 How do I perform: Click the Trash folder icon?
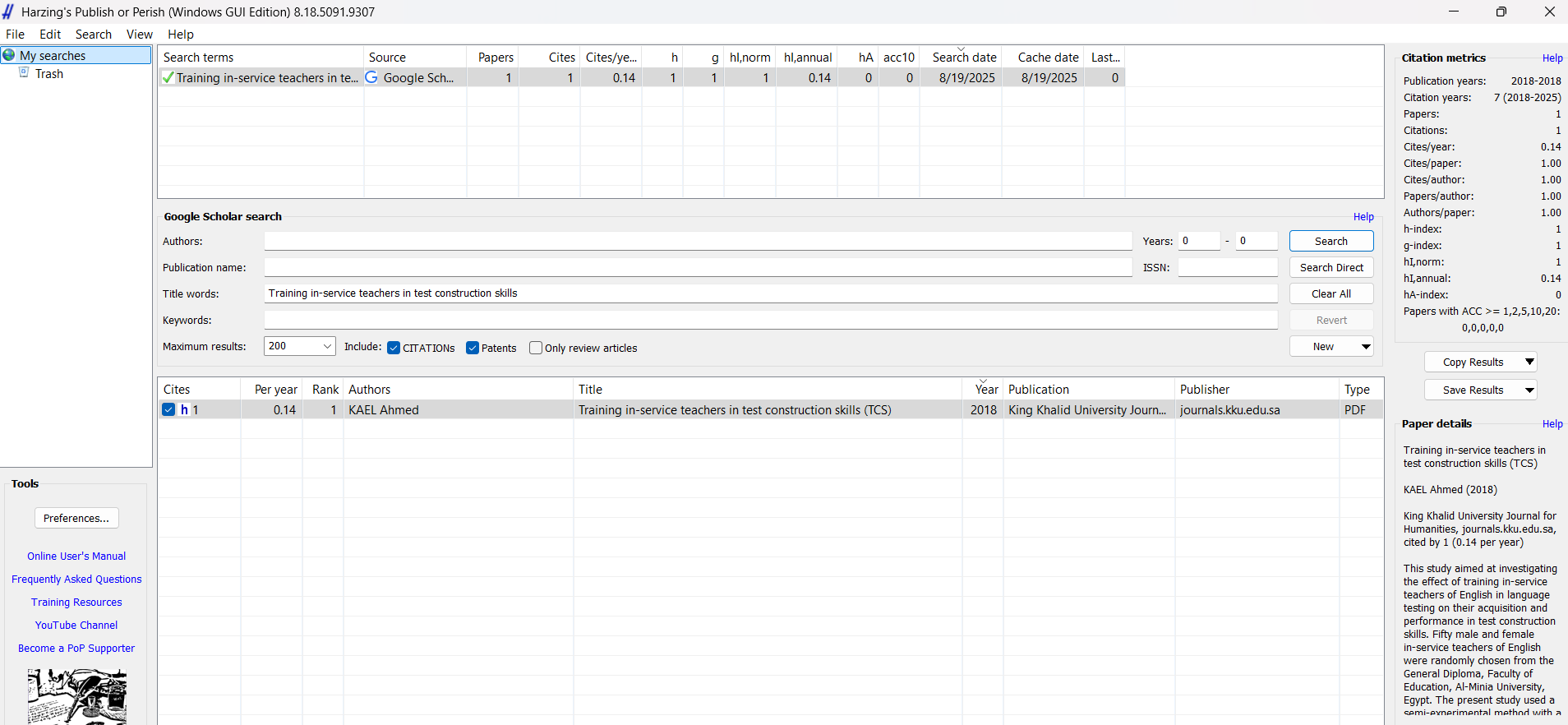24,73
